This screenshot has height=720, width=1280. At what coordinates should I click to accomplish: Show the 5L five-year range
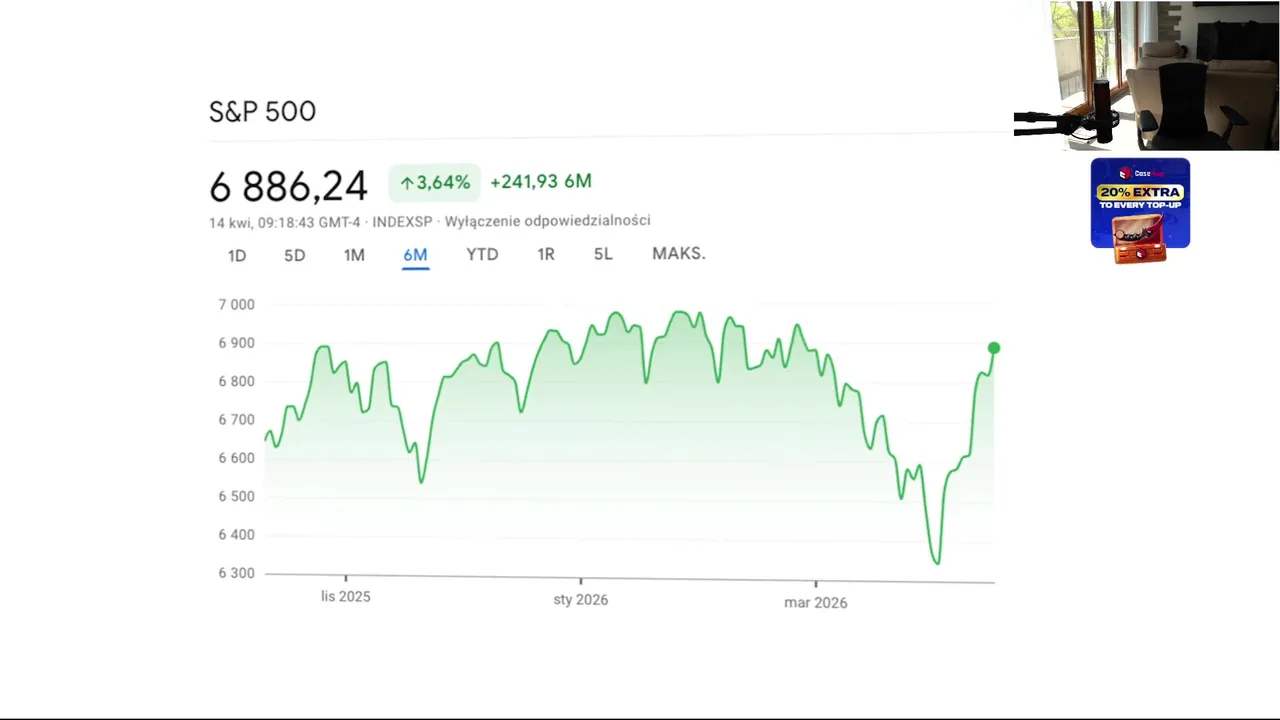(603, 254)
